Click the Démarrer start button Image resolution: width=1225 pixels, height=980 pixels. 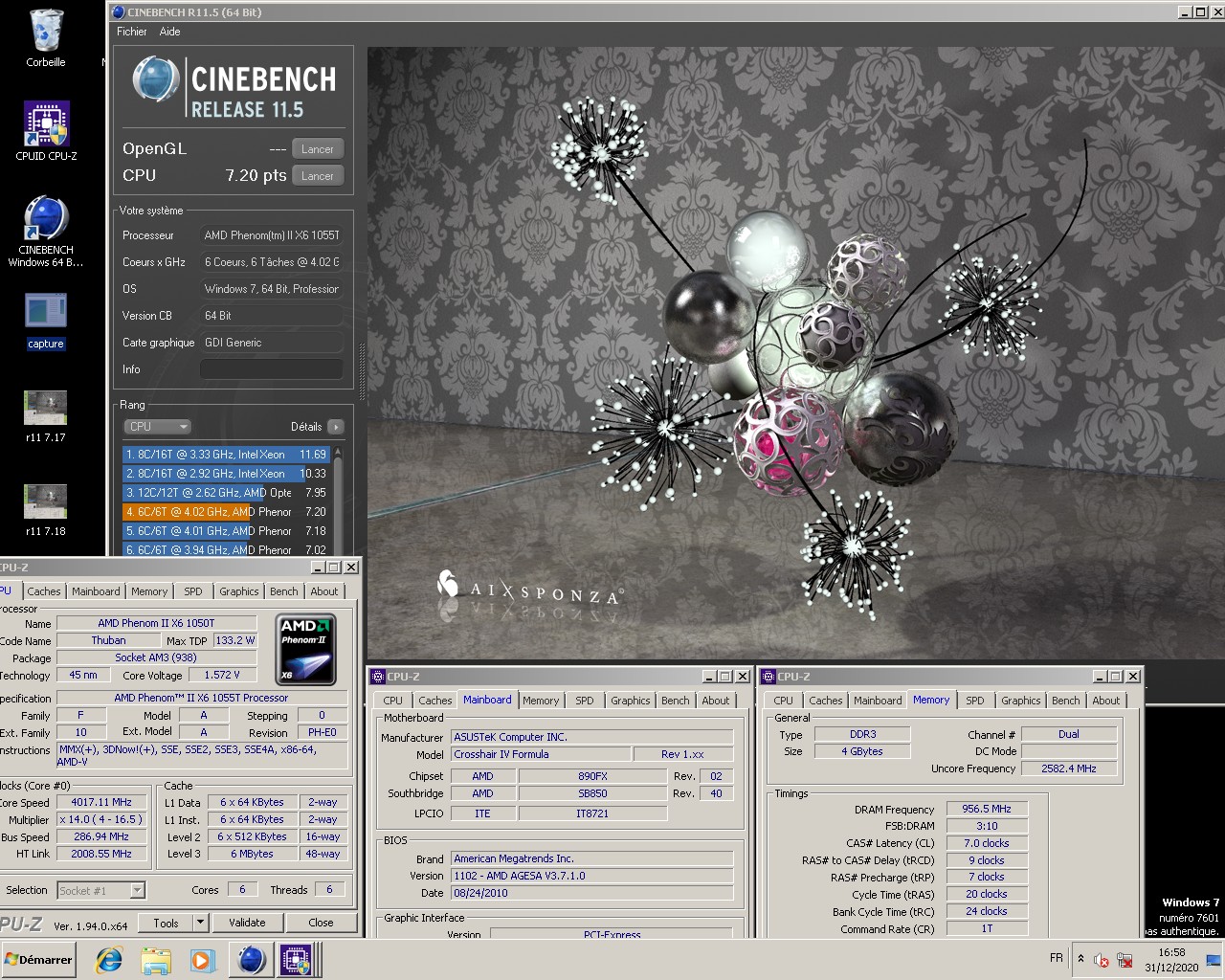pyautogui.click(x=39, y=959)
